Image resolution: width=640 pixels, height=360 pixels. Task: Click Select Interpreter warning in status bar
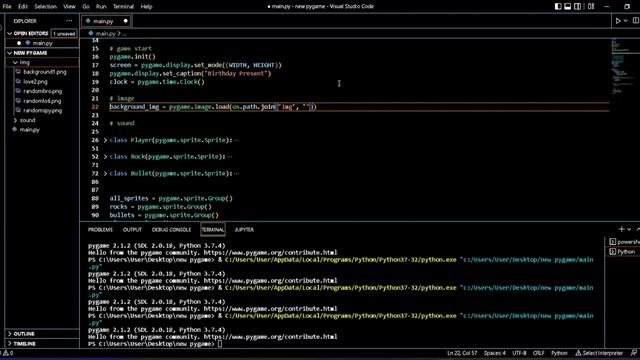click(x=599, y=353)
